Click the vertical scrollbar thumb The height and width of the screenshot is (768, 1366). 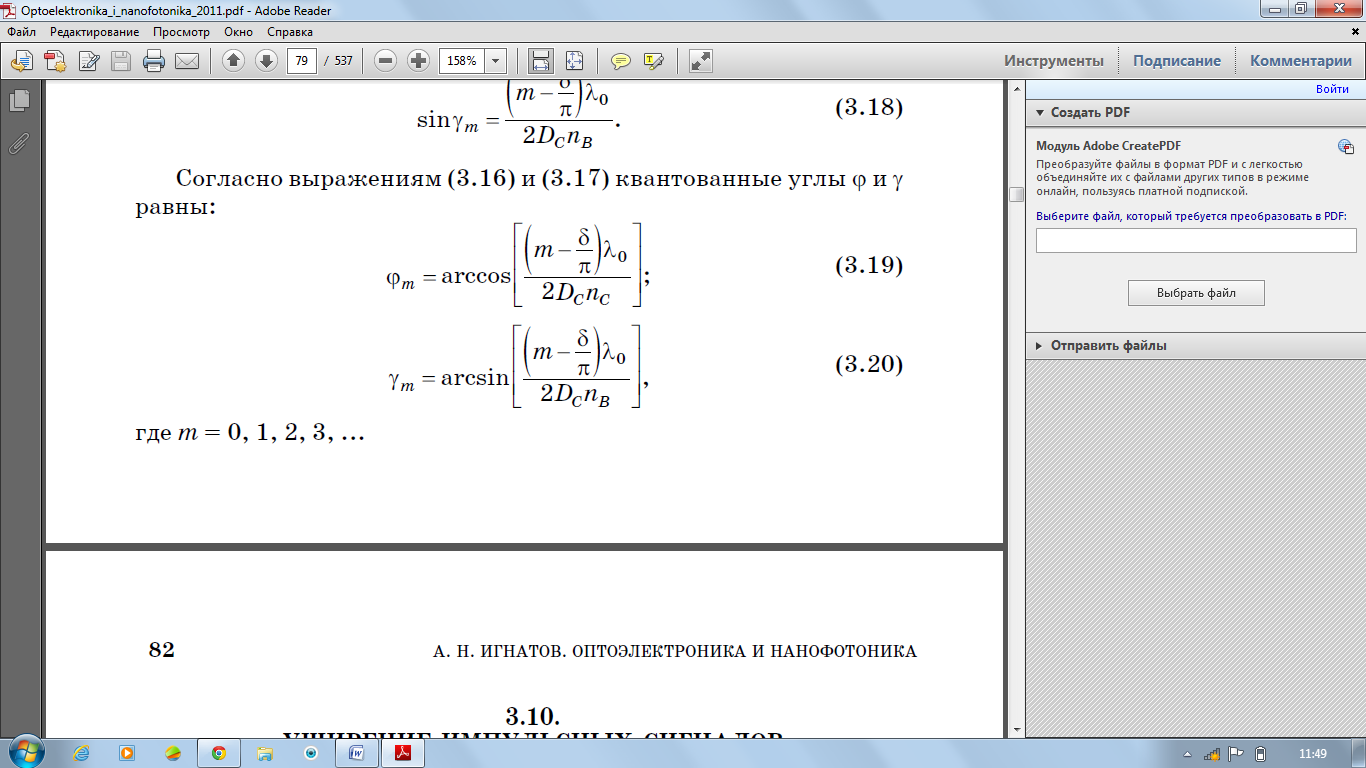[1016, 194]
